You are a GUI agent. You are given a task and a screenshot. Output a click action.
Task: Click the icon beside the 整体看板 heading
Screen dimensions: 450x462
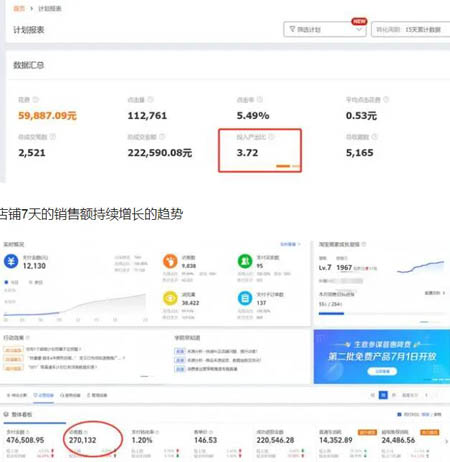point(6,414)
